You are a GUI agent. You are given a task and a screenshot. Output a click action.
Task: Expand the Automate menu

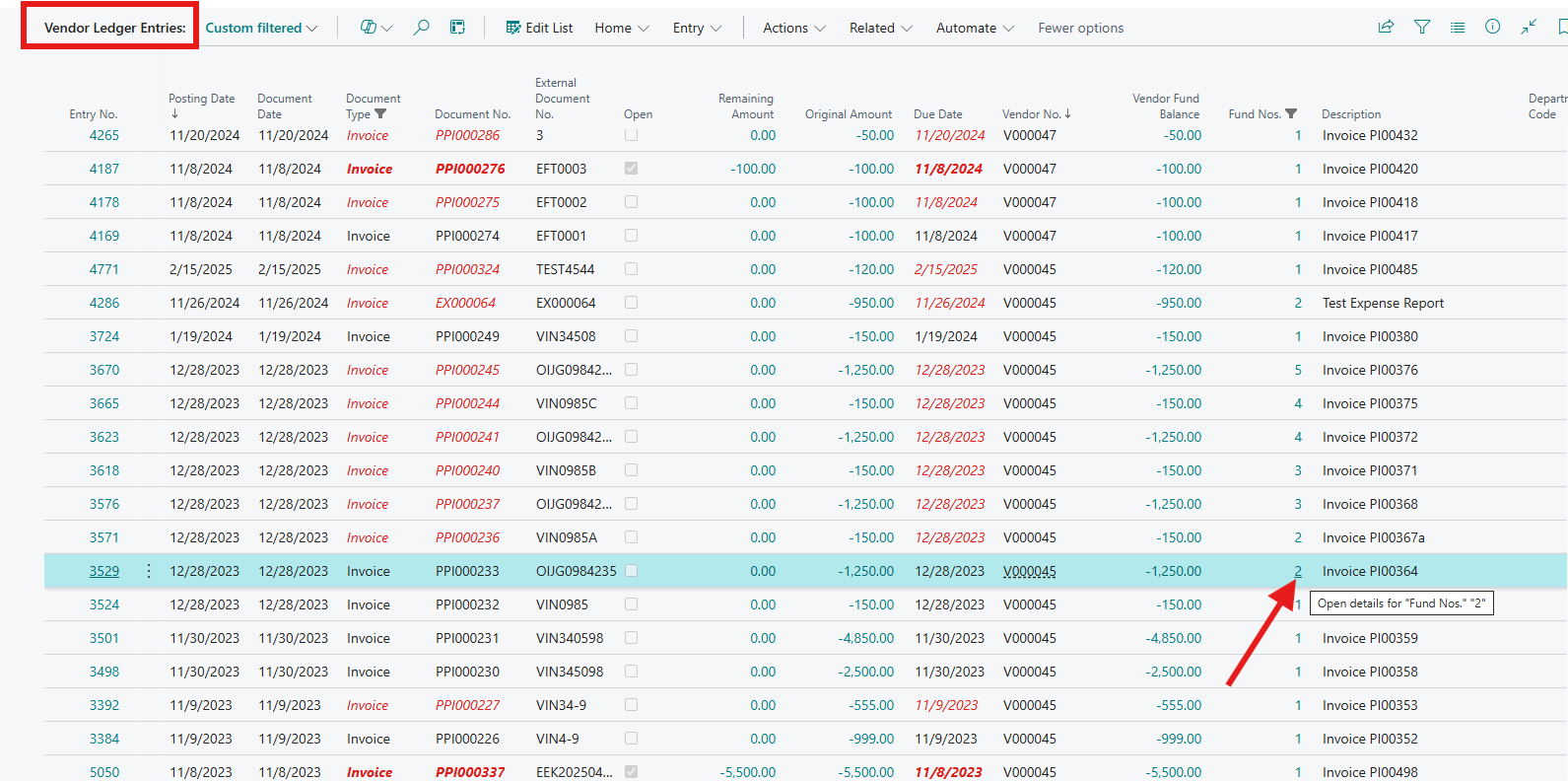point(975,28)
